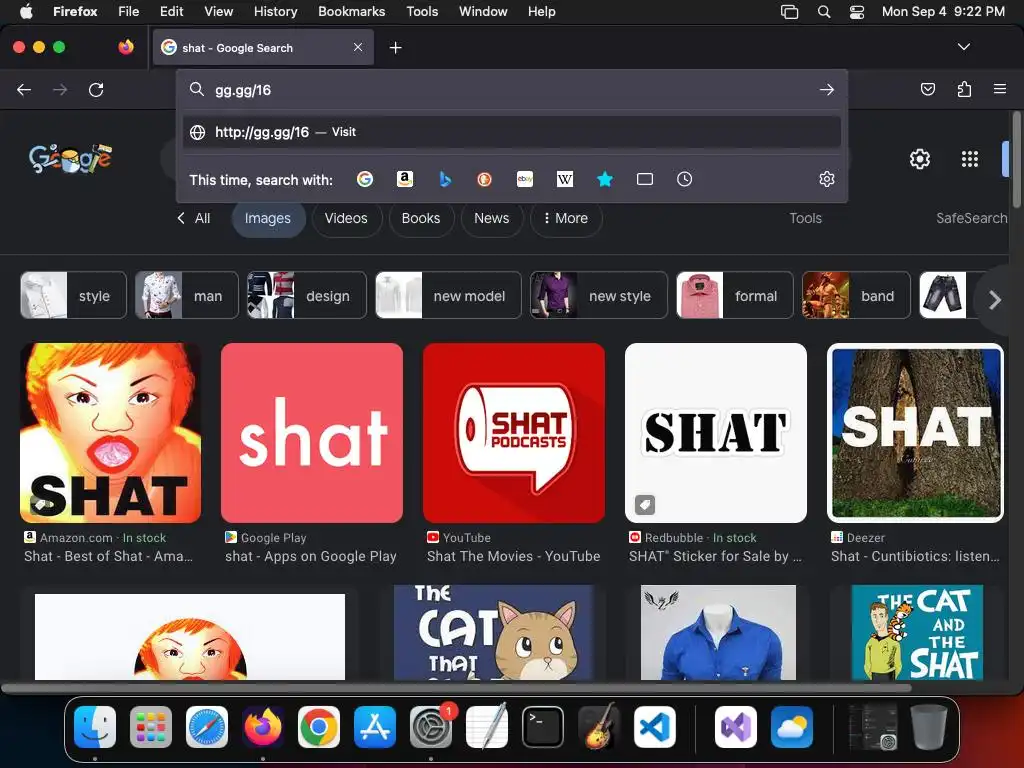
Task: Click the Firefox view icon in tab strip
Action: [126, 47]
